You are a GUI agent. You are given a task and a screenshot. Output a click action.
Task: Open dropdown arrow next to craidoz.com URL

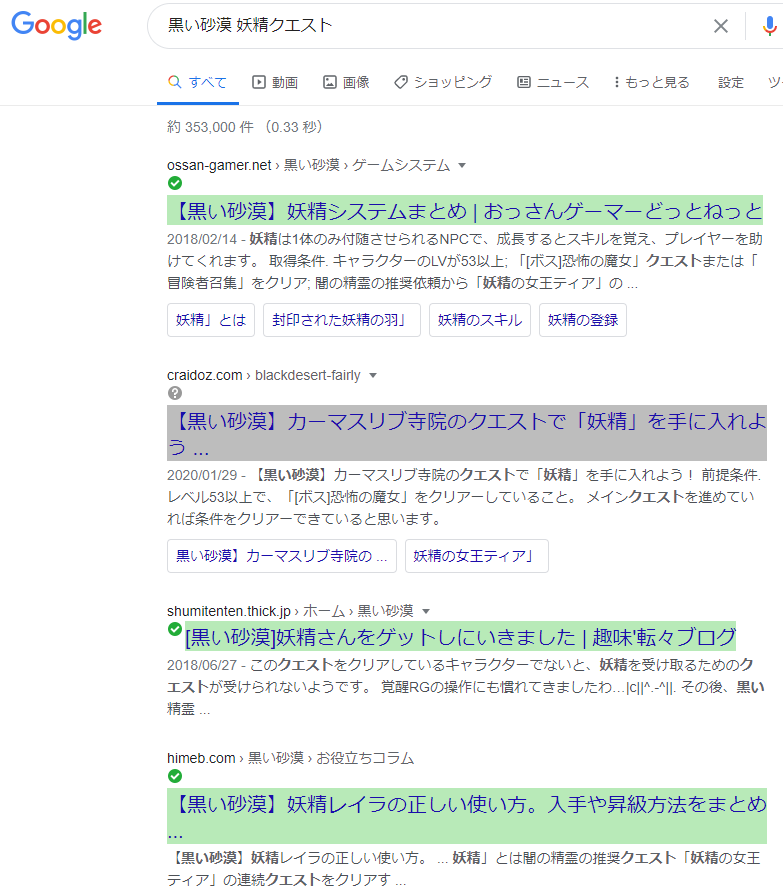pos(372,376)
